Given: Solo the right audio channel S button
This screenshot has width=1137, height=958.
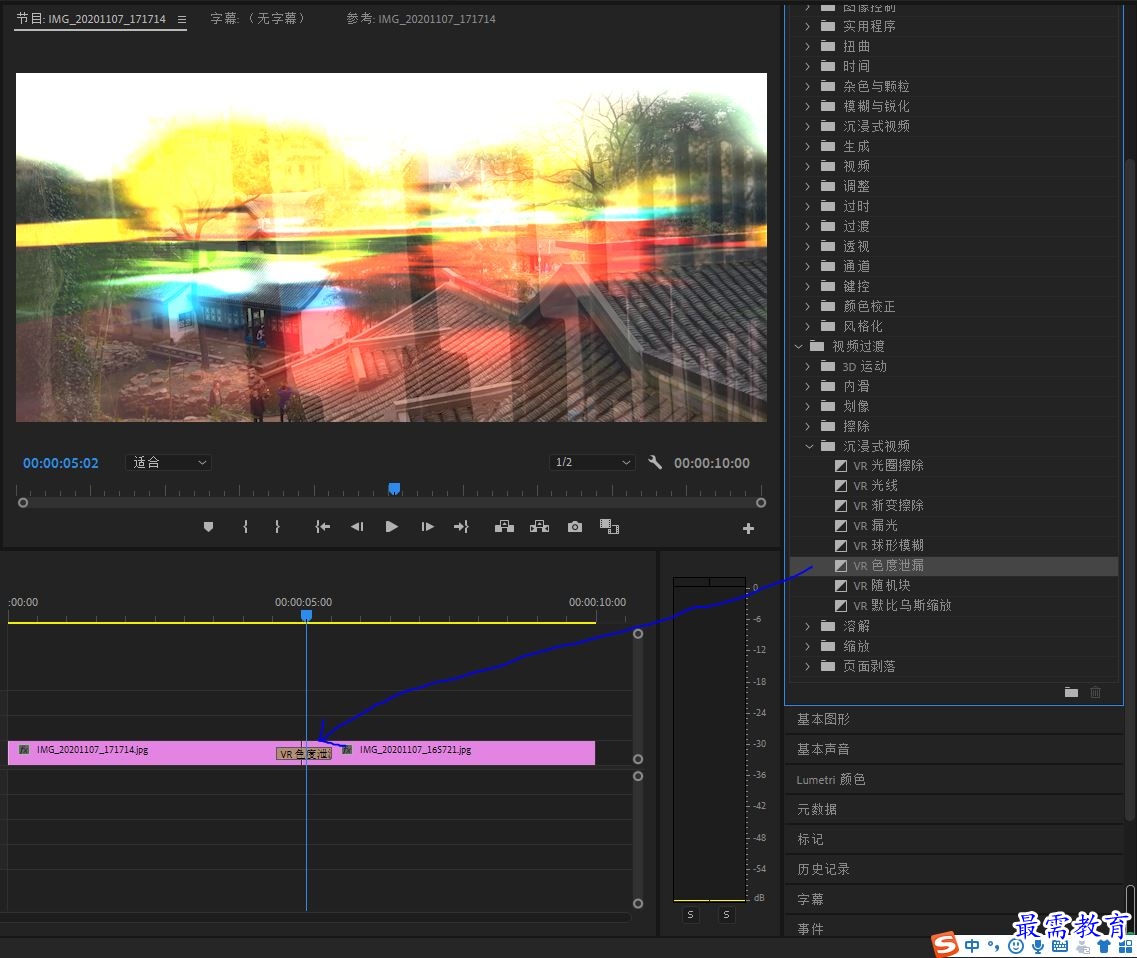Looking at the screenshot, I should [x=726, y=914].
